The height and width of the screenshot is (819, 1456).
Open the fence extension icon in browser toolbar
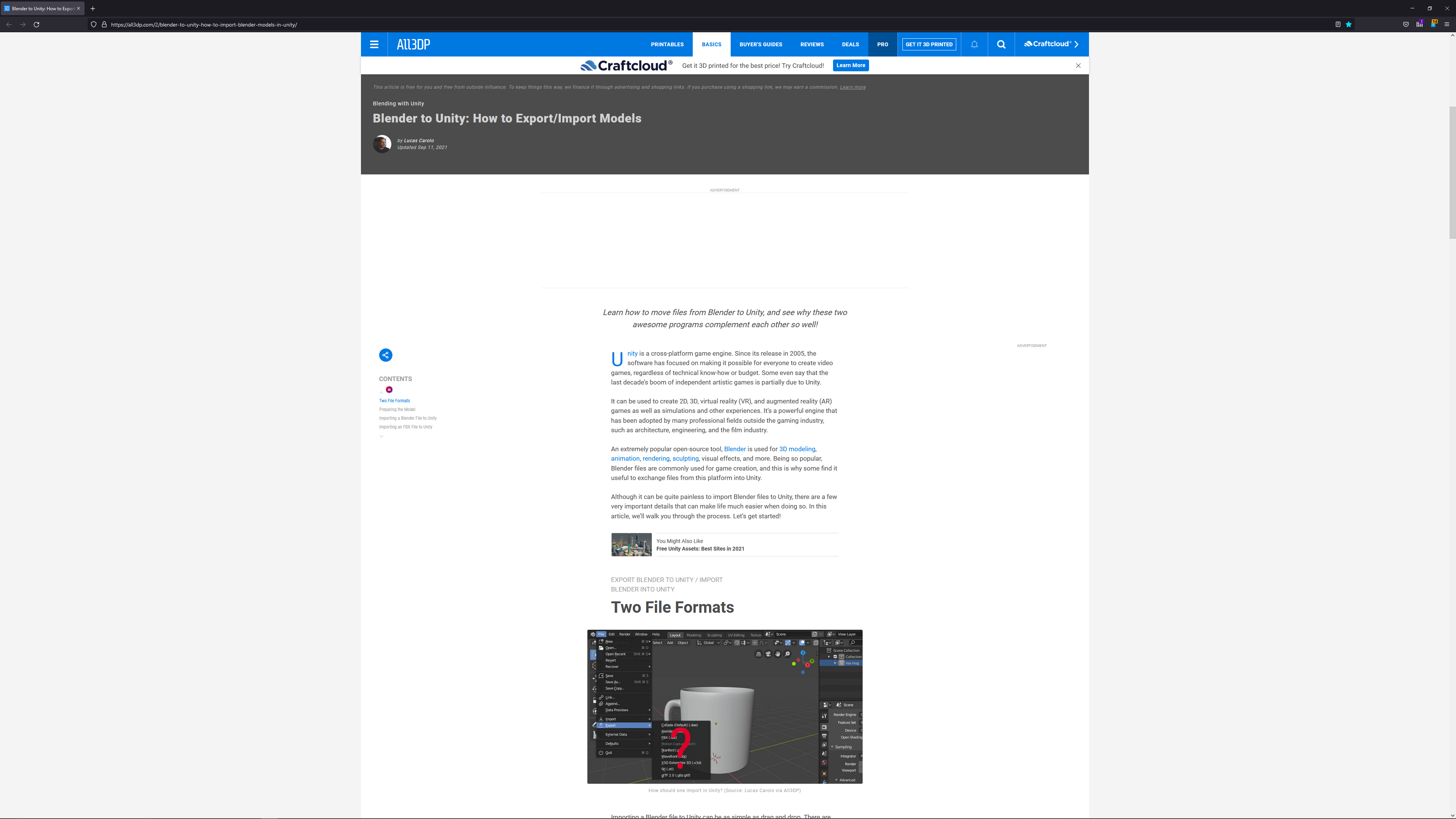tap(1419, 24)
